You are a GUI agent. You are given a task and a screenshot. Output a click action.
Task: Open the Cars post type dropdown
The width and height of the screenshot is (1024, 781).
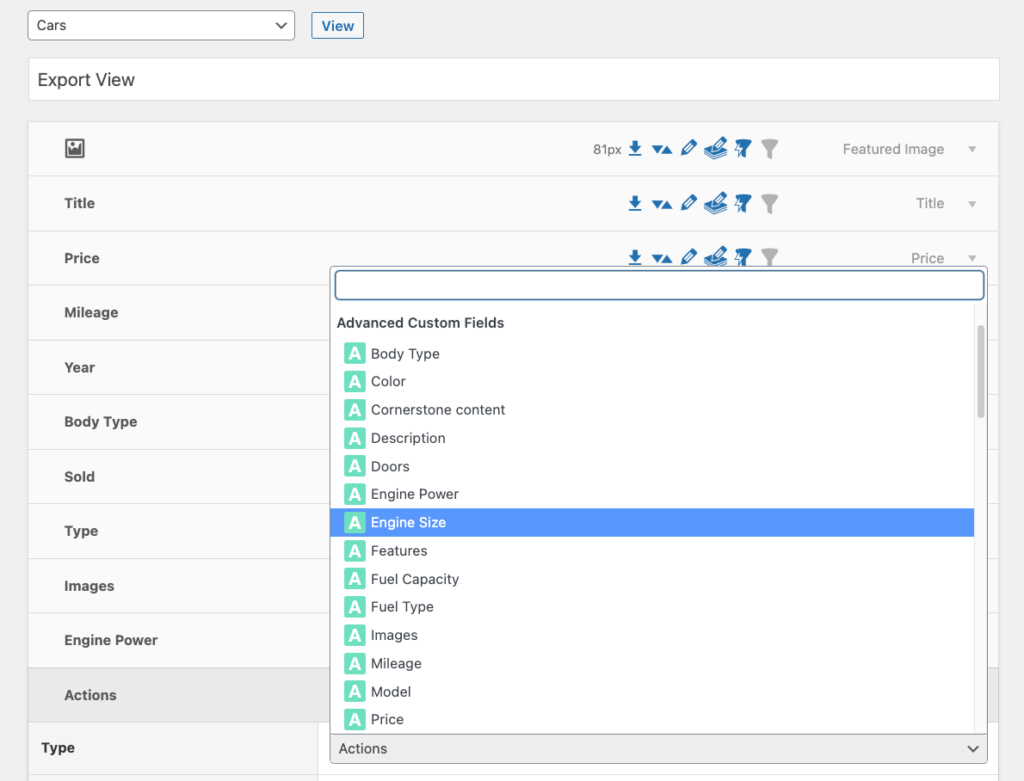pos(161,26)
